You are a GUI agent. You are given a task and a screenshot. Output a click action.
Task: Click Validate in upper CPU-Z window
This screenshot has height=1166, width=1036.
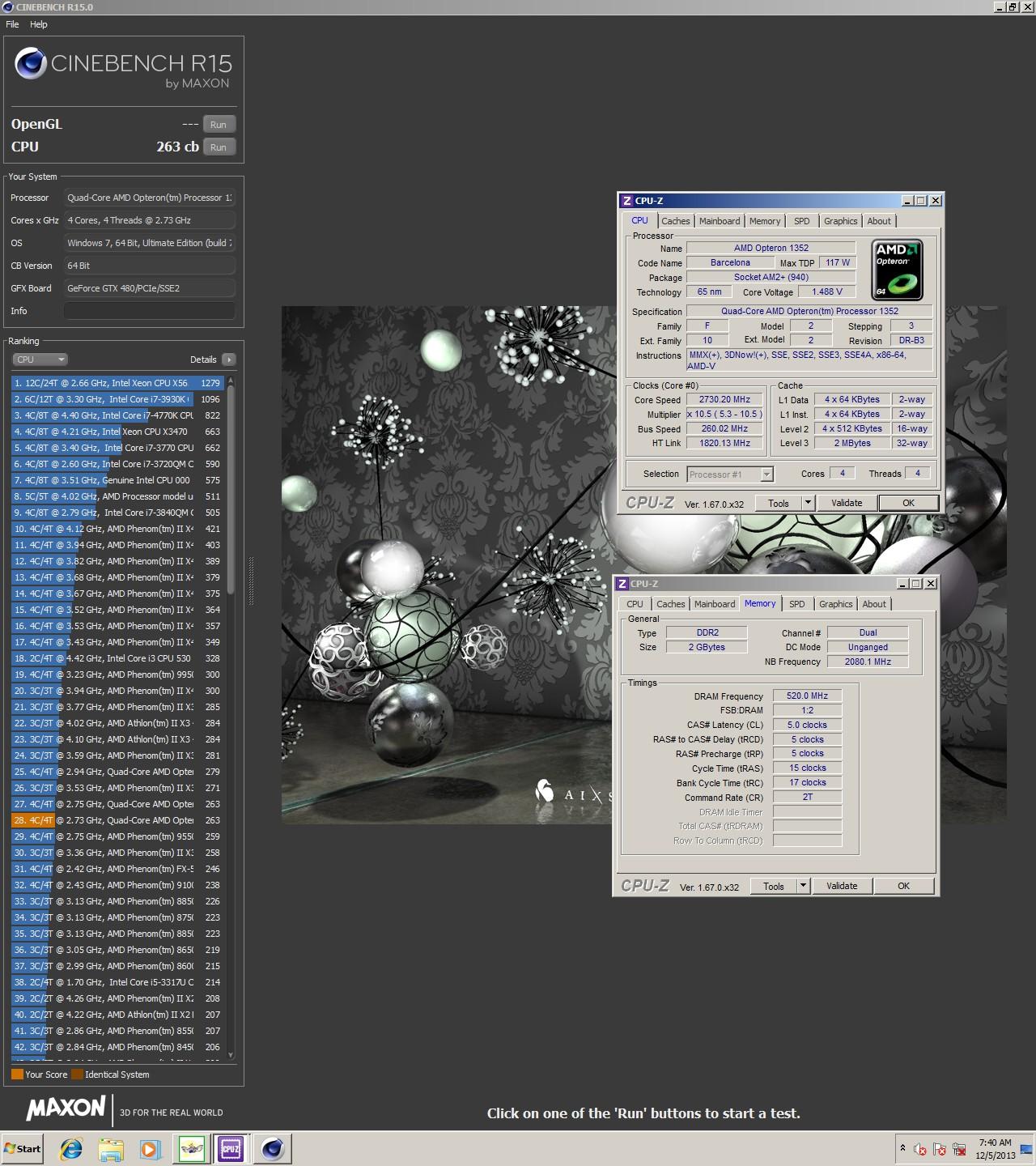coord(847,503)
